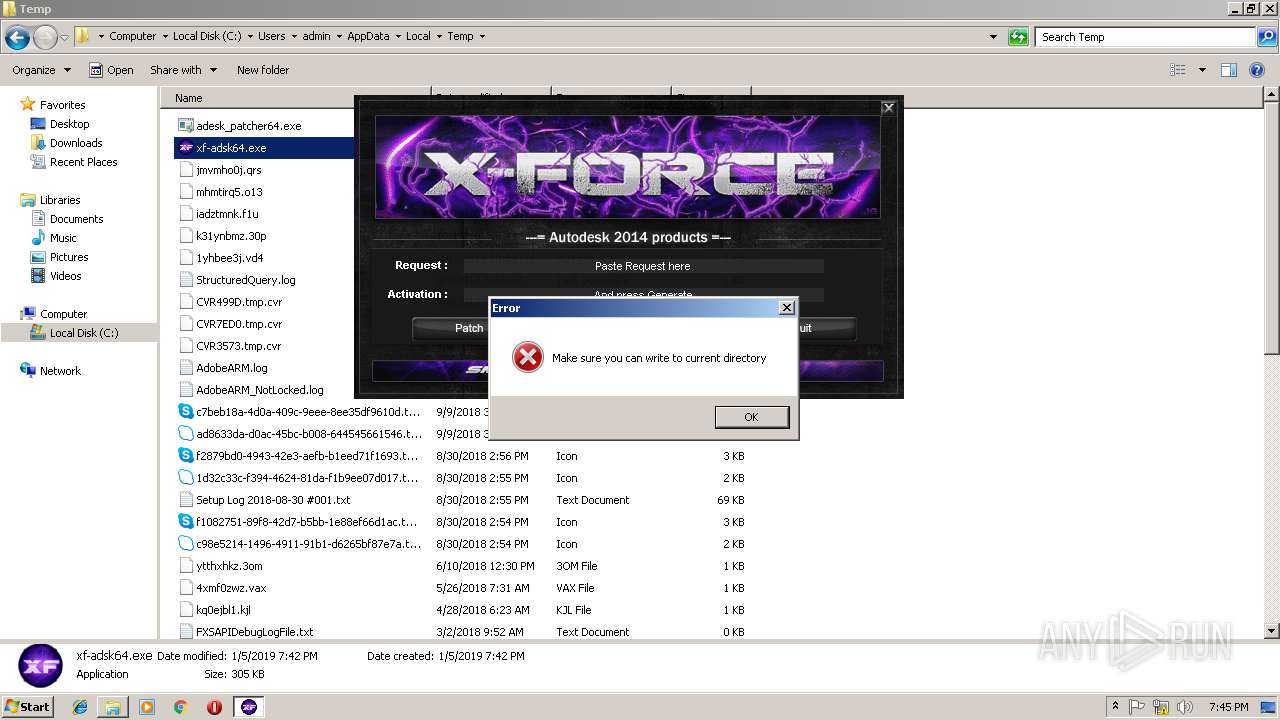Select Network in navigation pane
The width and height of the screenshot is (1280, 720).
[x=60, y=371]
